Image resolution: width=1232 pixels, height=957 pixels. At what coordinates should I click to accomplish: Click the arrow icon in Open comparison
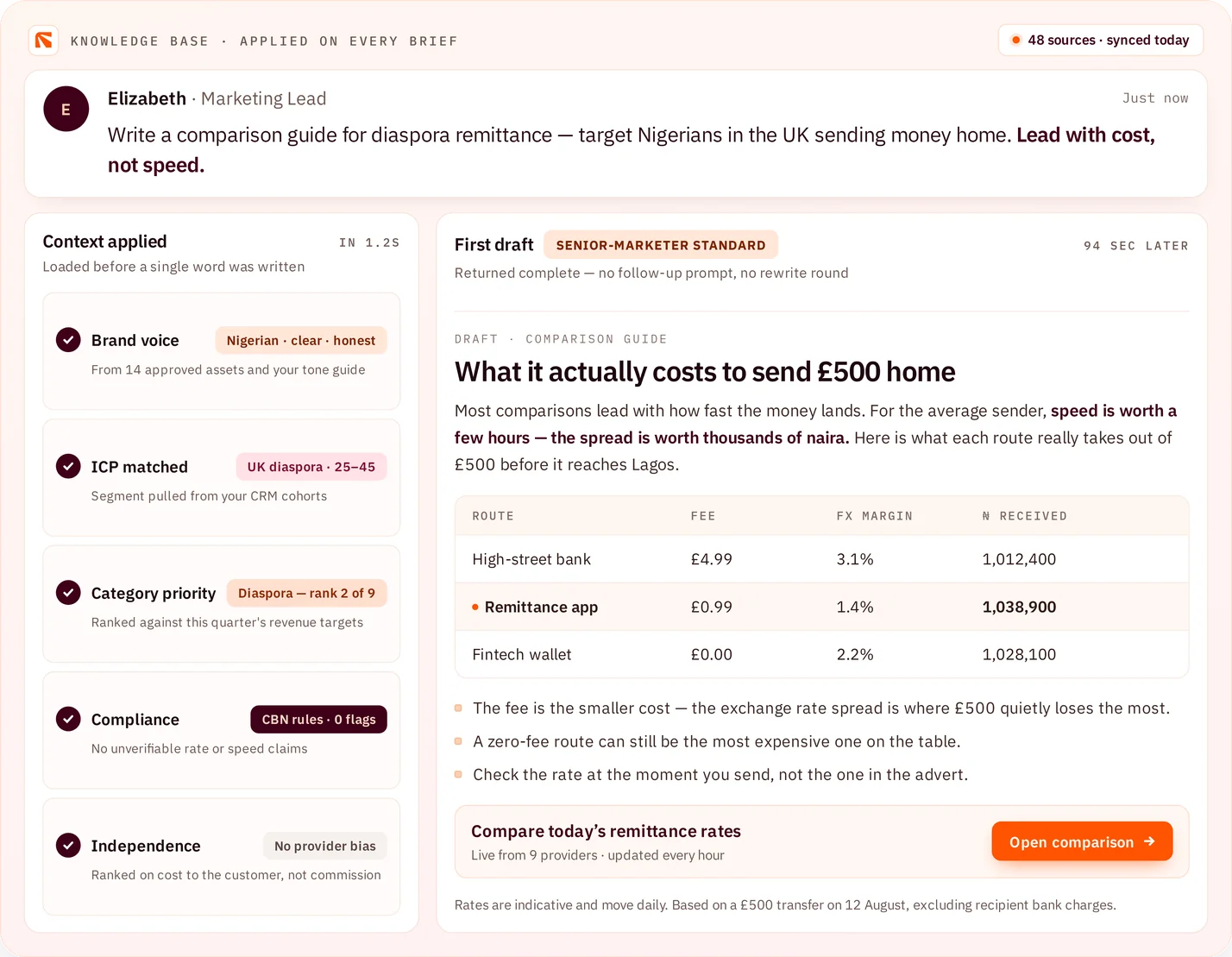(1149, 841)
